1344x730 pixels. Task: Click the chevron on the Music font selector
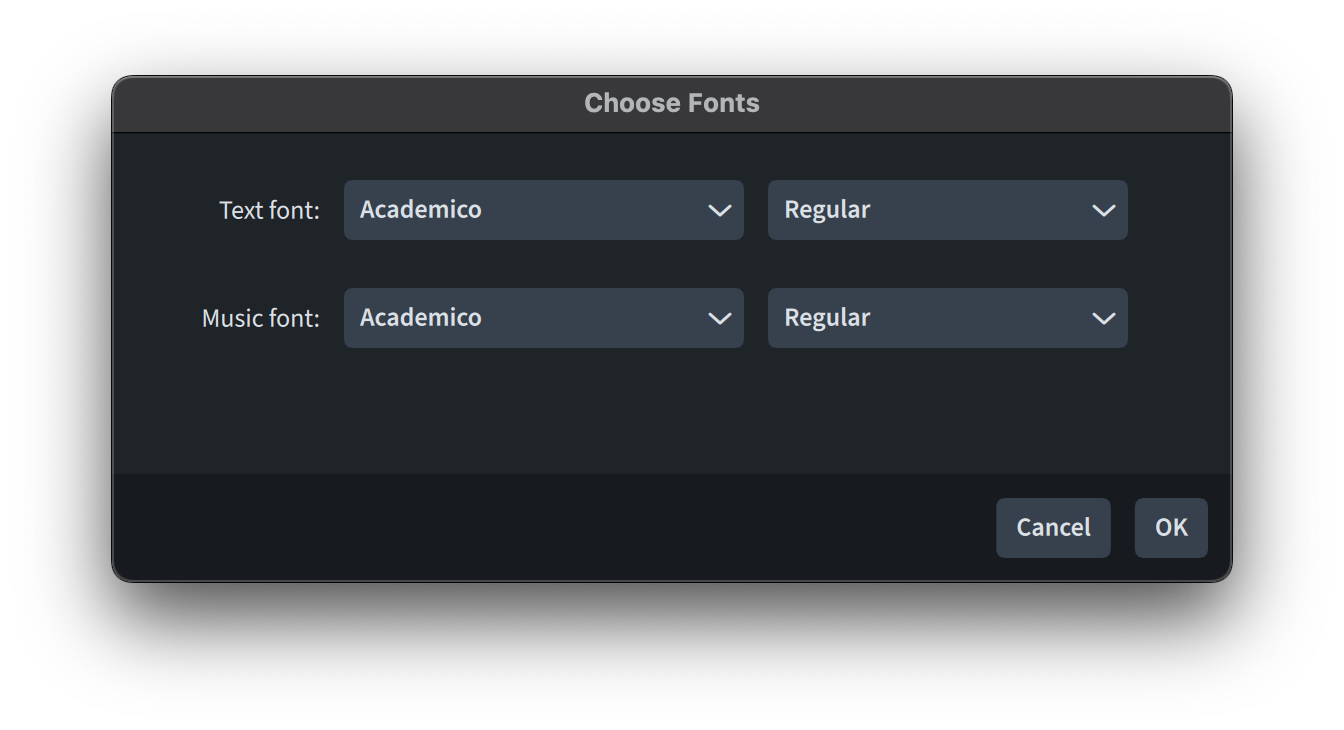coord(719,317)
